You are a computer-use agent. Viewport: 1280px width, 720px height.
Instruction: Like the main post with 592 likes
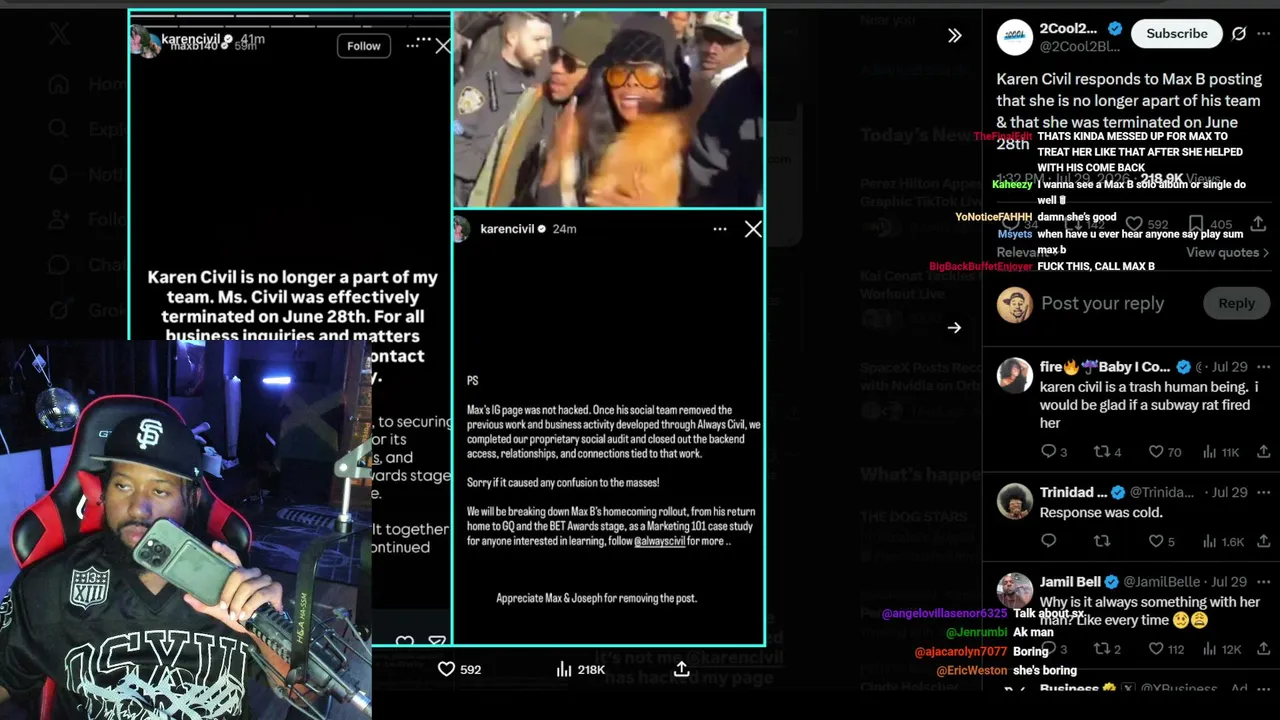1134,224
